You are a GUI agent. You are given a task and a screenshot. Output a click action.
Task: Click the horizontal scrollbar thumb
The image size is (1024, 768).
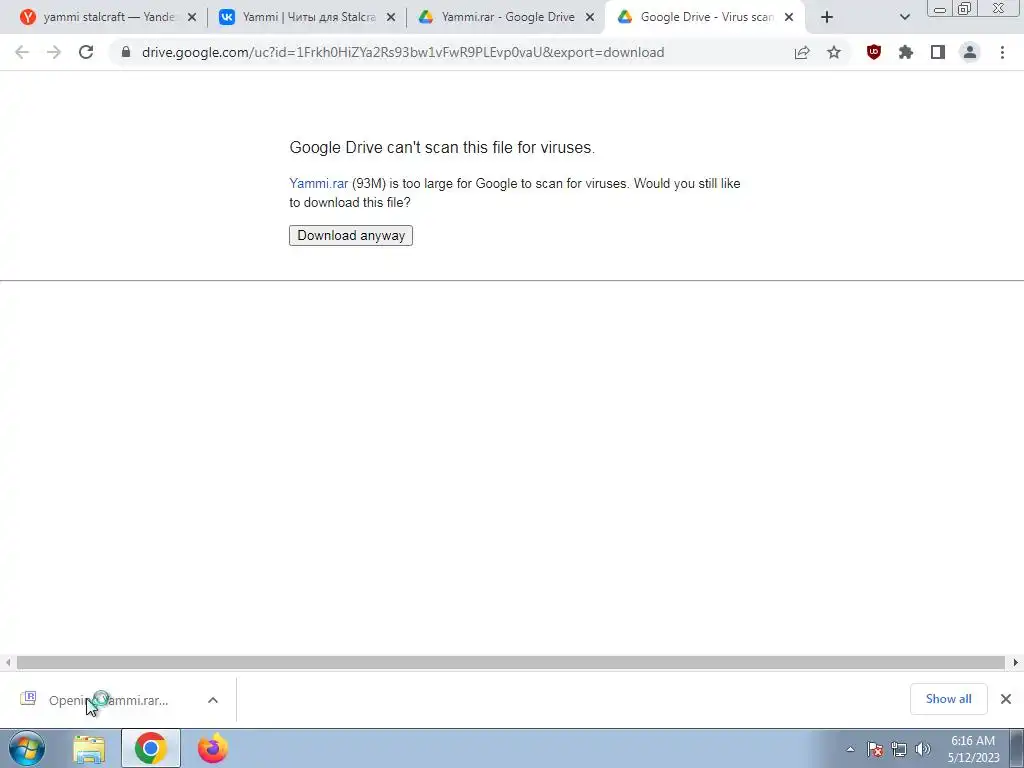click(510, 662)
